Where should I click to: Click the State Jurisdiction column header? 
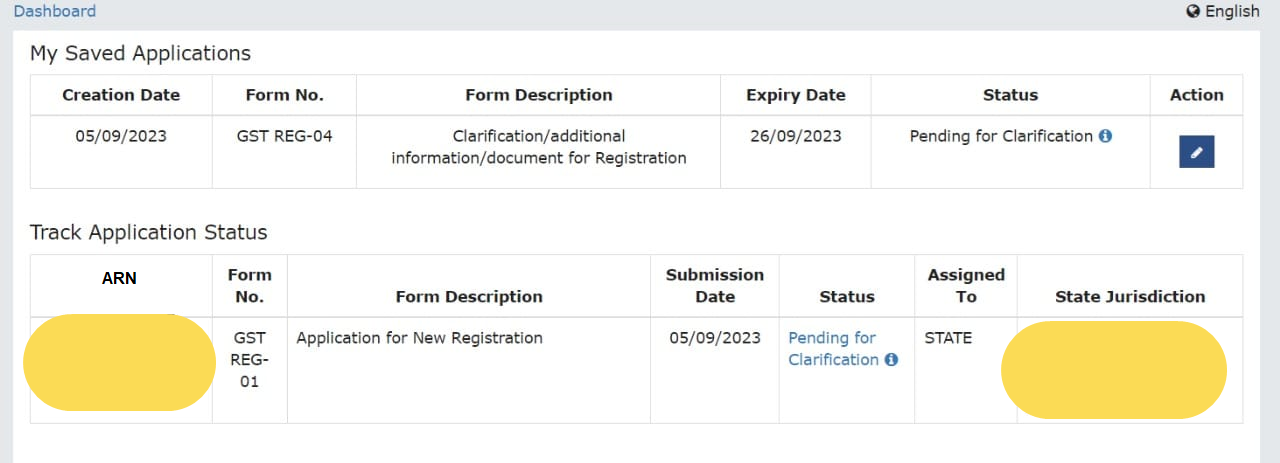pyautogui.click(x=1129, y=296)
